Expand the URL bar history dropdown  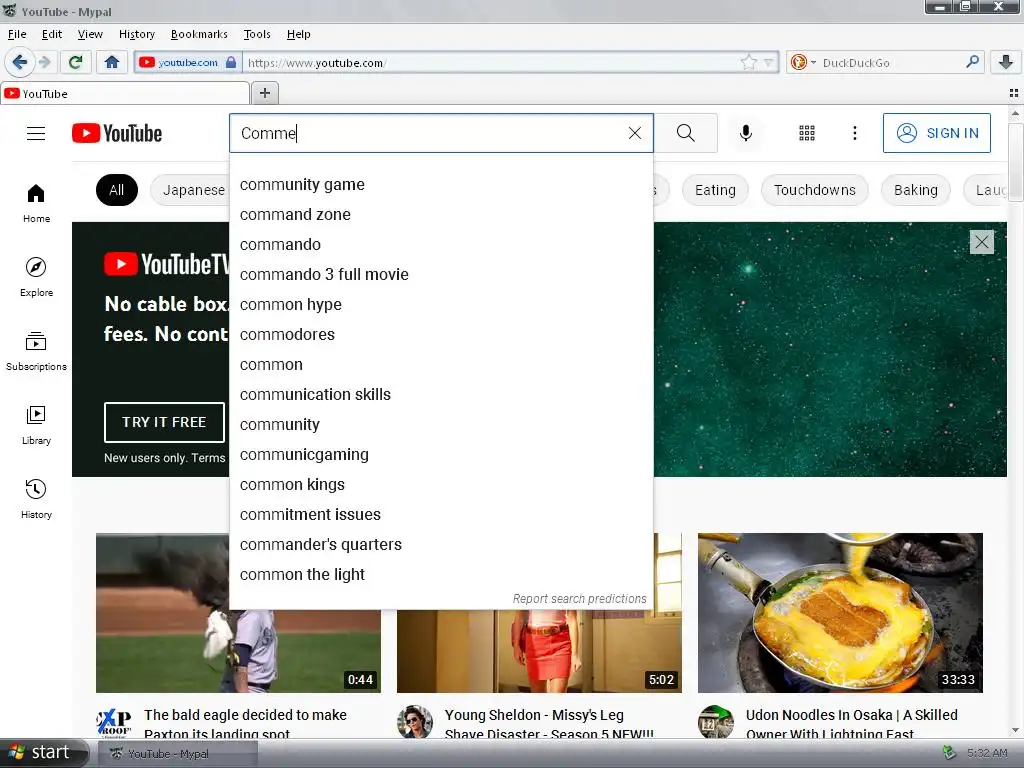769,63
